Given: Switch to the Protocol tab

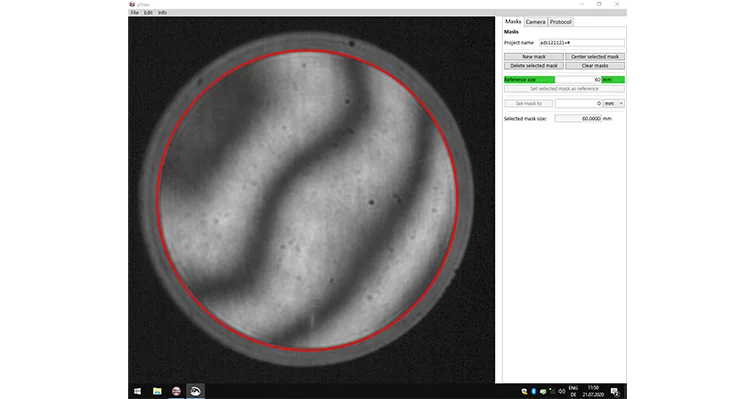Looking at the screenshot, I should pyautogui.click(x=560, y=22).
